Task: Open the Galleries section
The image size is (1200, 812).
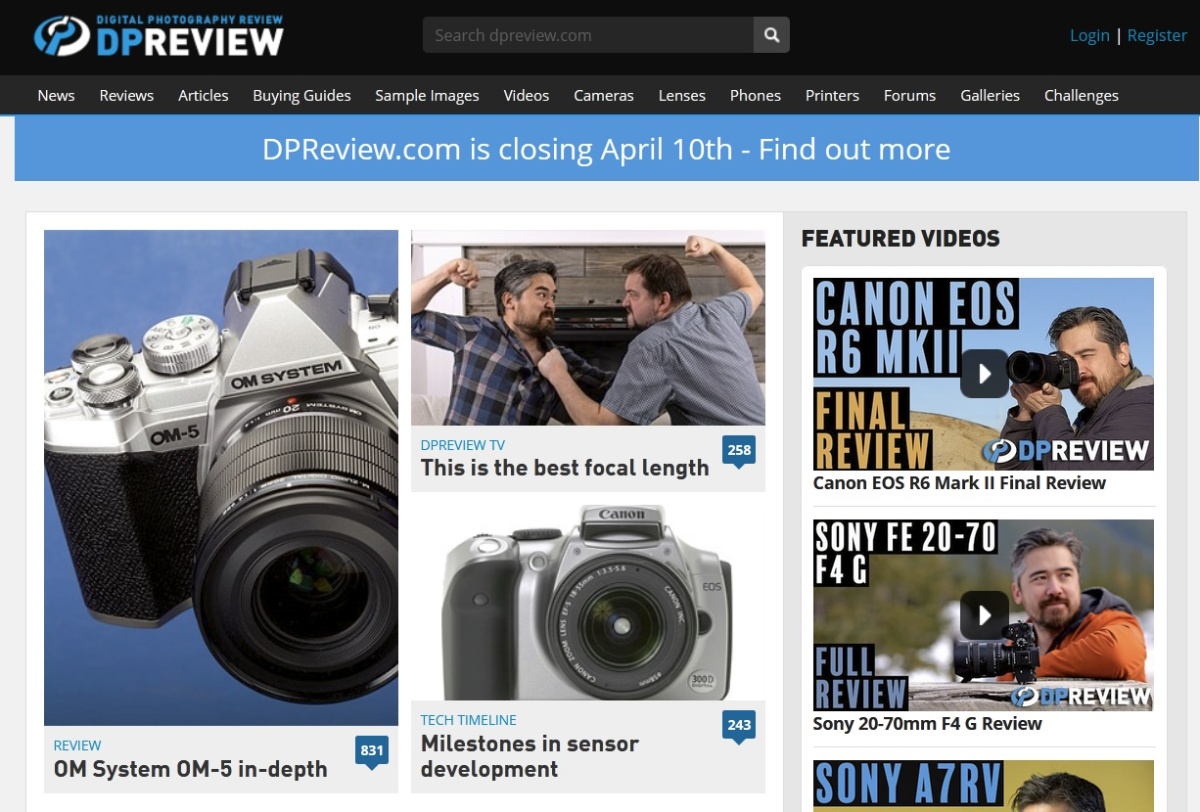Action: [x=990, y=95]
